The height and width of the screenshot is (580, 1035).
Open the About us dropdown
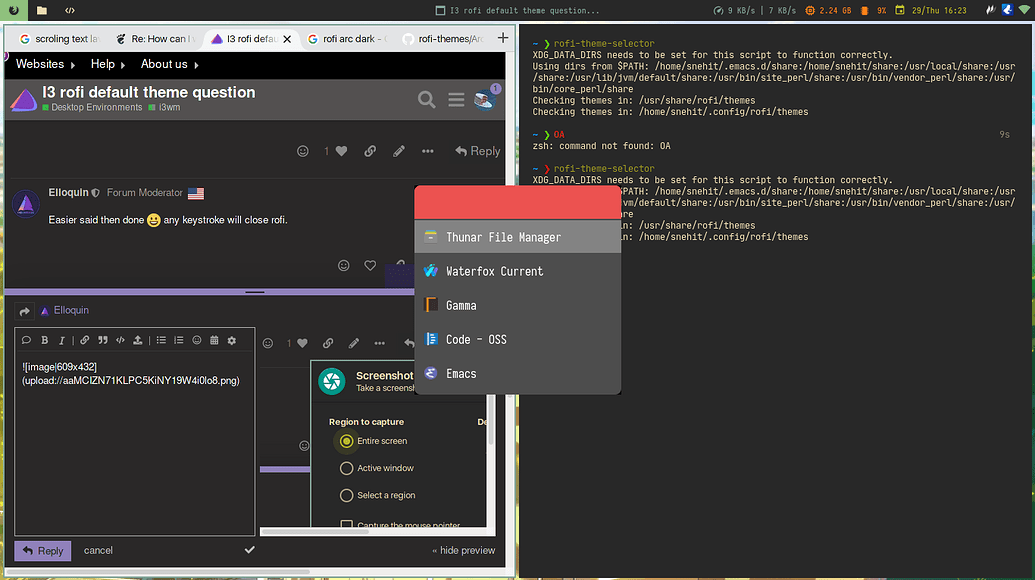coord(164,63)
